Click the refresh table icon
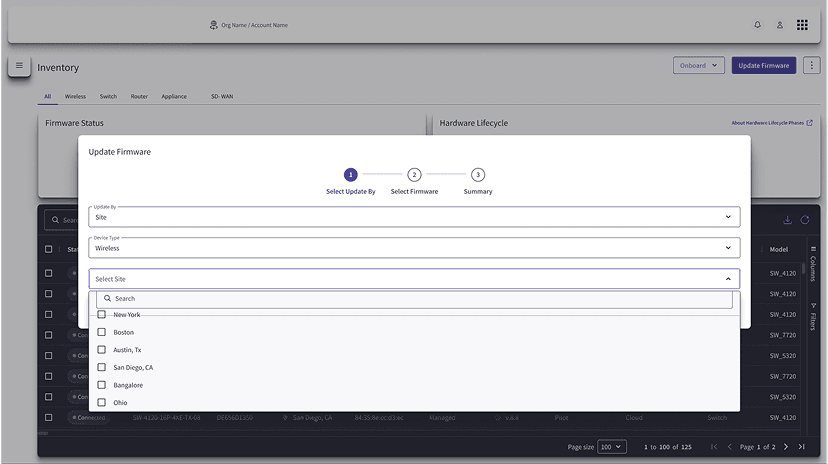Screen dimensions: 828x464 pyautogui.click(x=805, y=220)
